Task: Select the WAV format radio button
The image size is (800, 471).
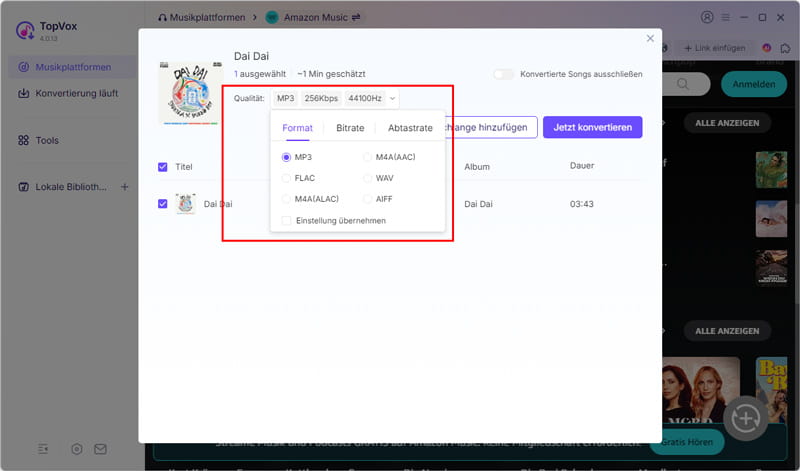Action: click(x=367, y=178)
